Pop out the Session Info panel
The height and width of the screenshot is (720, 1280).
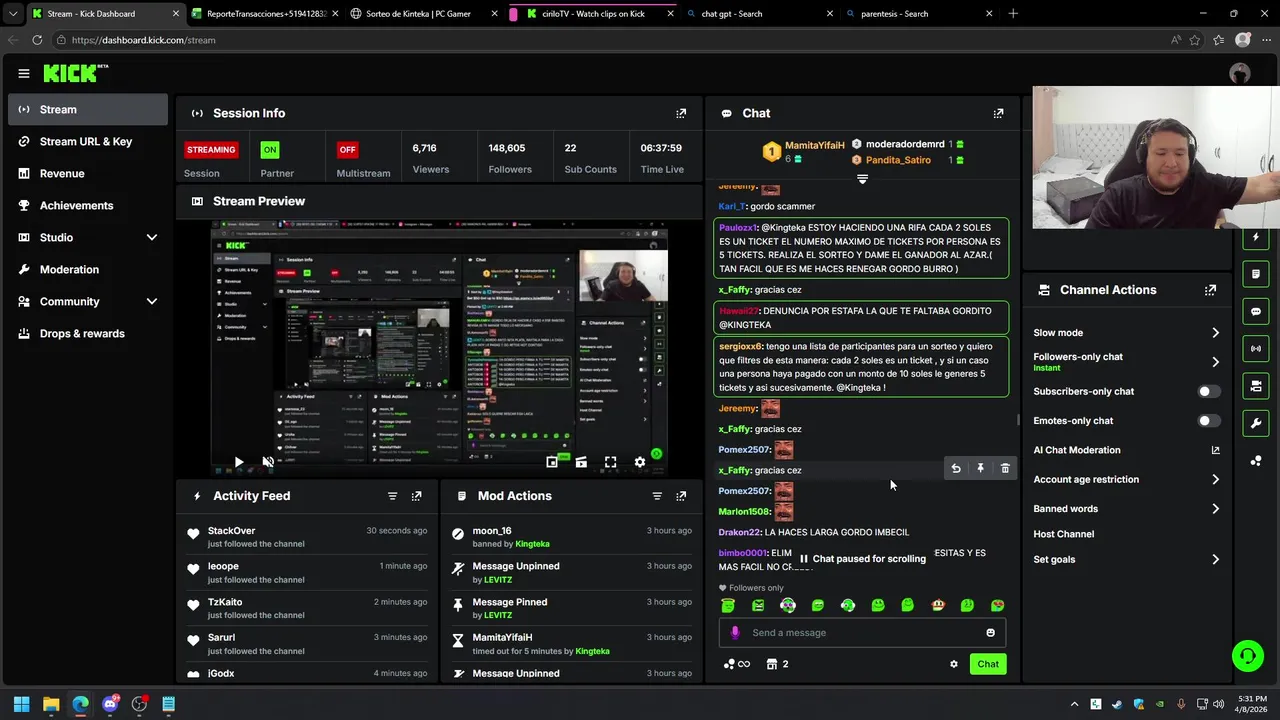[681, 113]
